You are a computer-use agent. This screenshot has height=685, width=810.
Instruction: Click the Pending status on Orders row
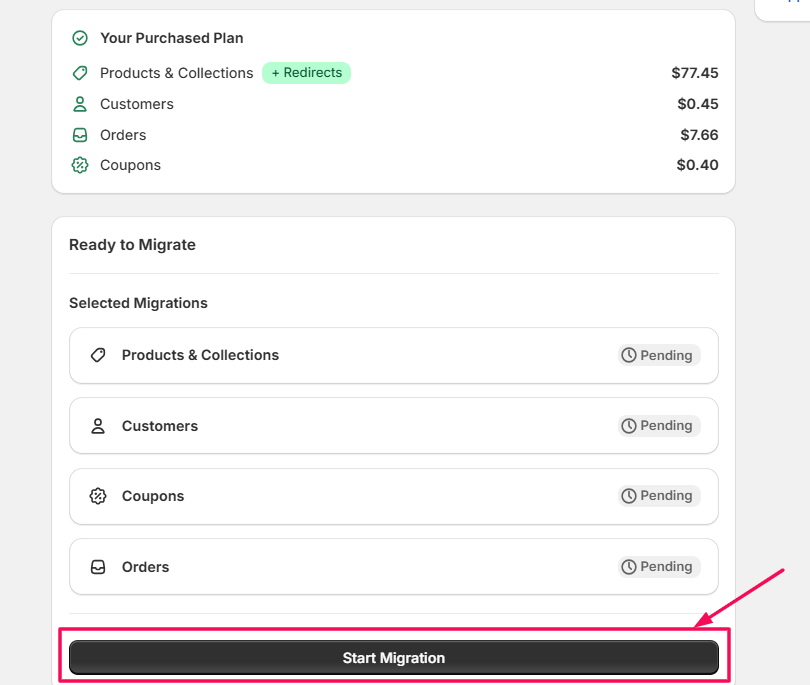(658, 567)
